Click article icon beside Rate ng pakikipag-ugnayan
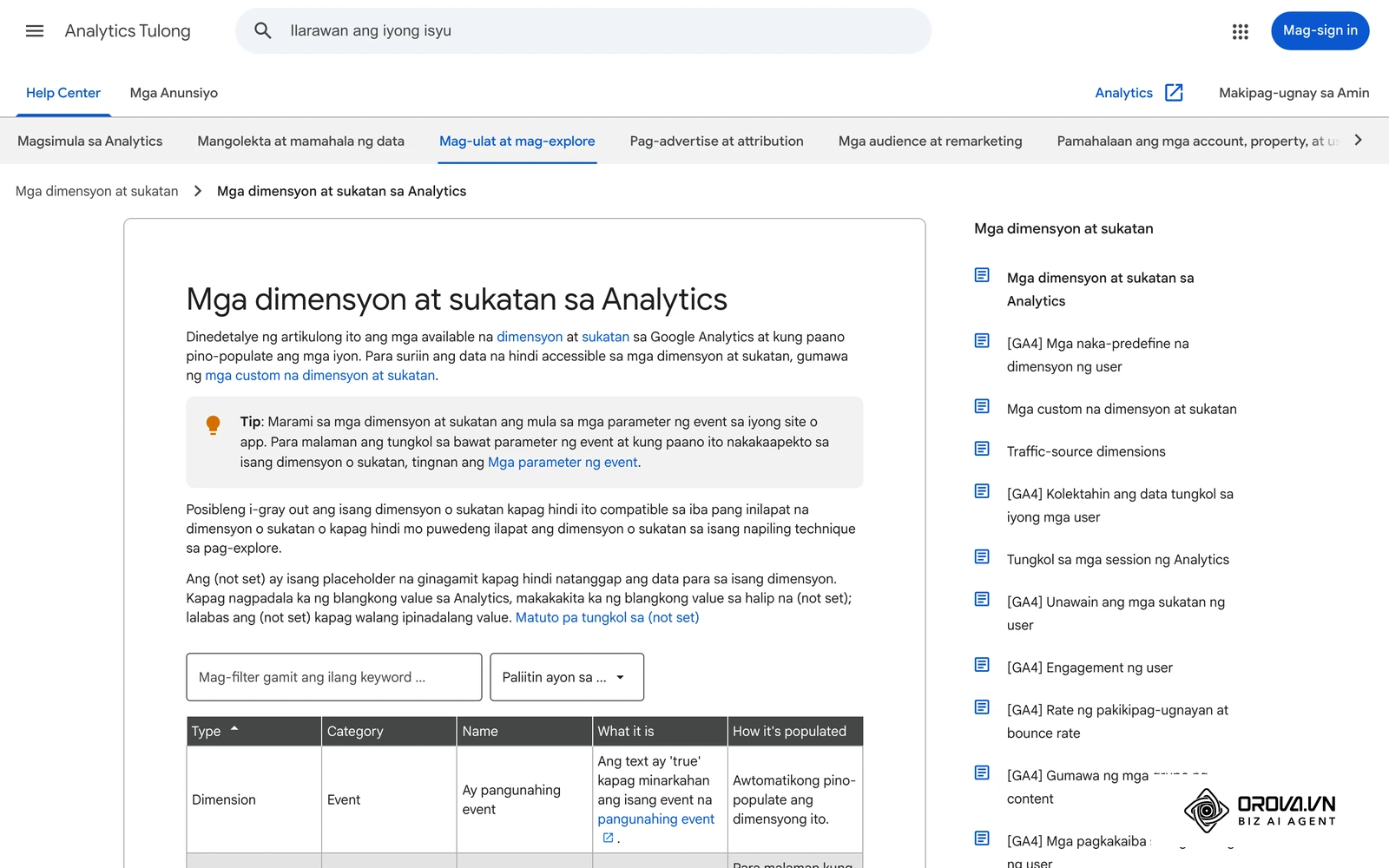1389x868 pixels. point(982,707)
